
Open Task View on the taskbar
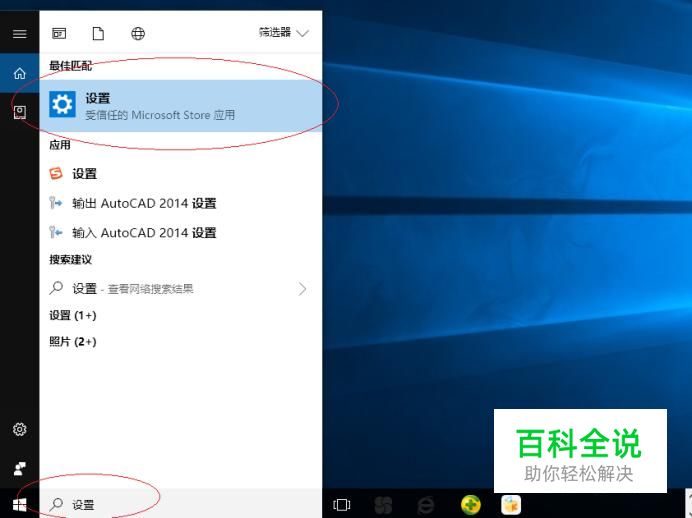342,504
